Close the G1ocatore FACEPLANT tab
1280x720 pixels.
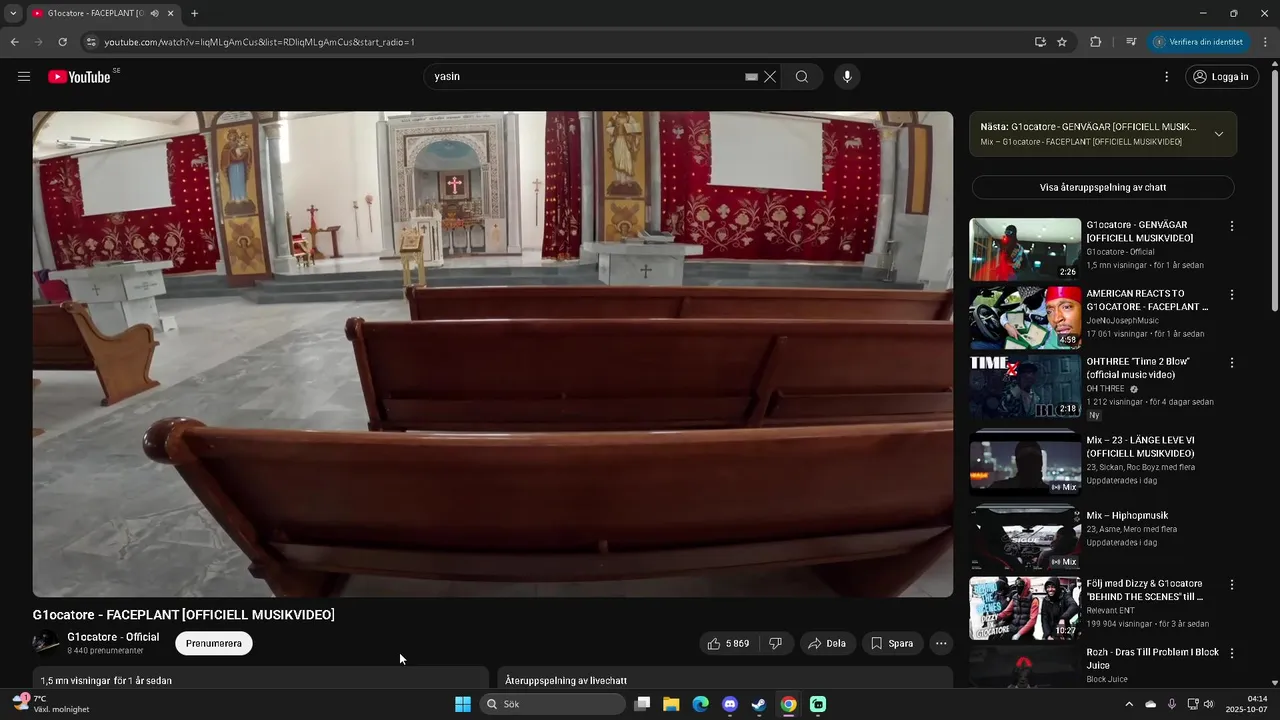tap(171, 14)
